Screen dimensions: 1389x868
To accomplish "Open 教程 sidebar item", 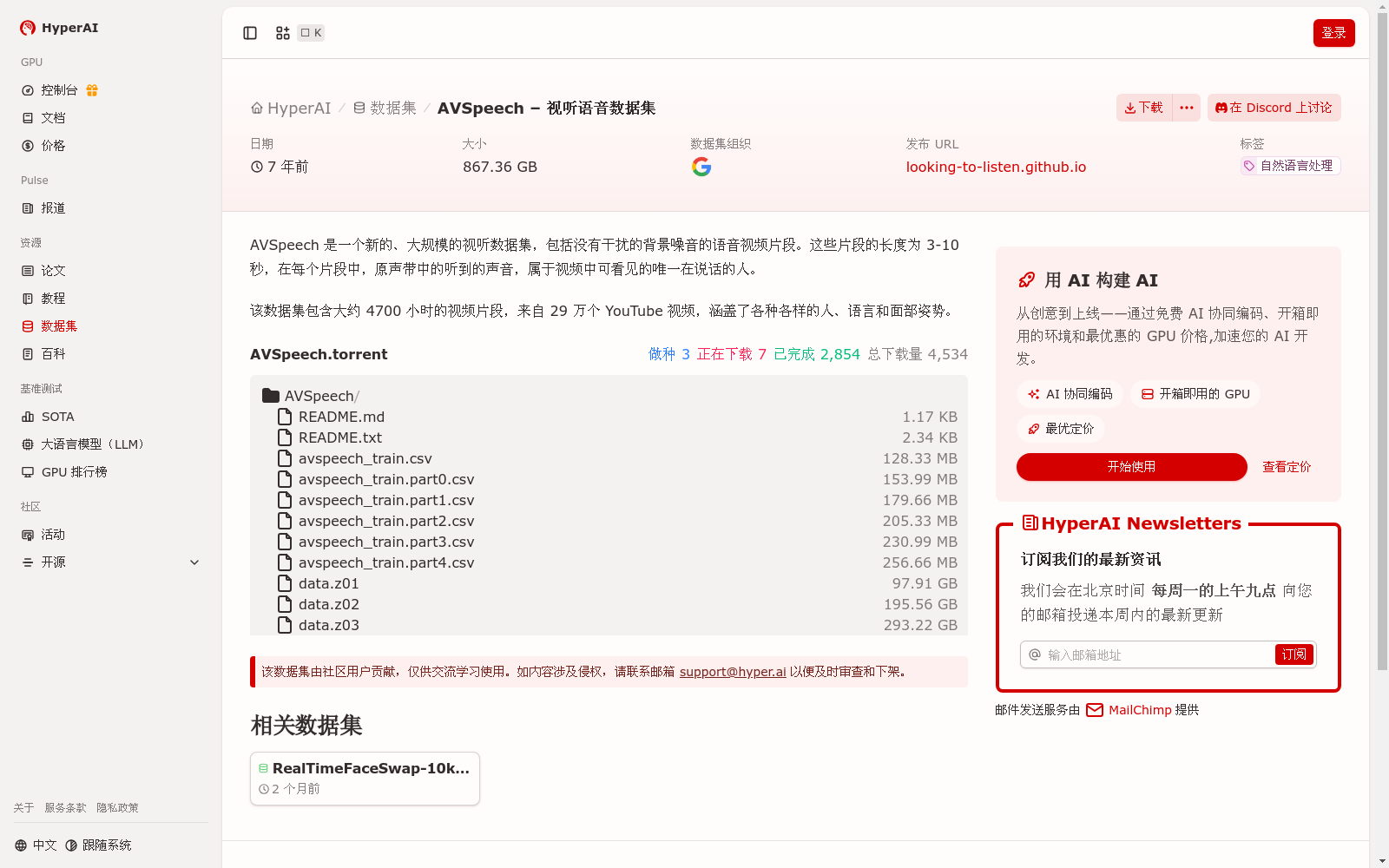I will point(43,299).
